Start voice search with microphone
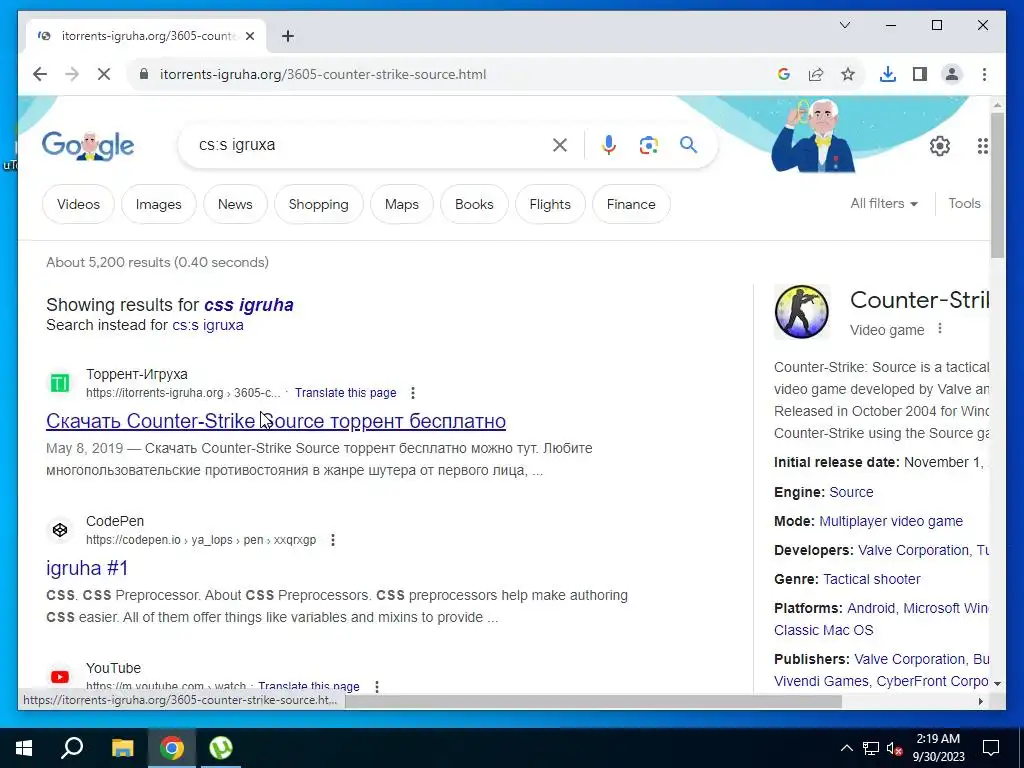This screenshot has width=1024, height=768. (609, 145)
